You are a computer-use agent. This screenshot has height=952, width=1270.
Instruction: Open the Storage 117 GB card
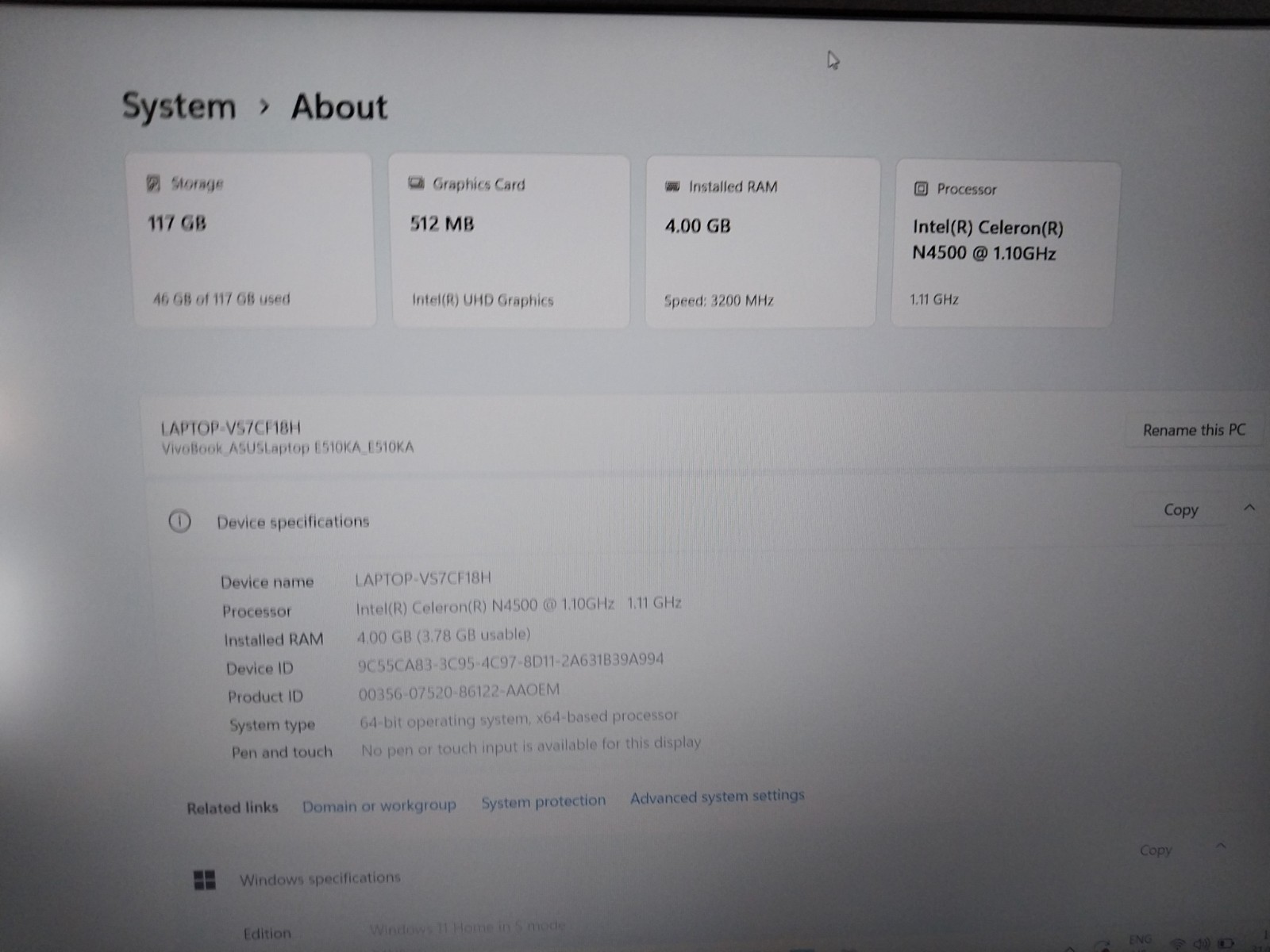pyautogui.click(x=252, y=240)
